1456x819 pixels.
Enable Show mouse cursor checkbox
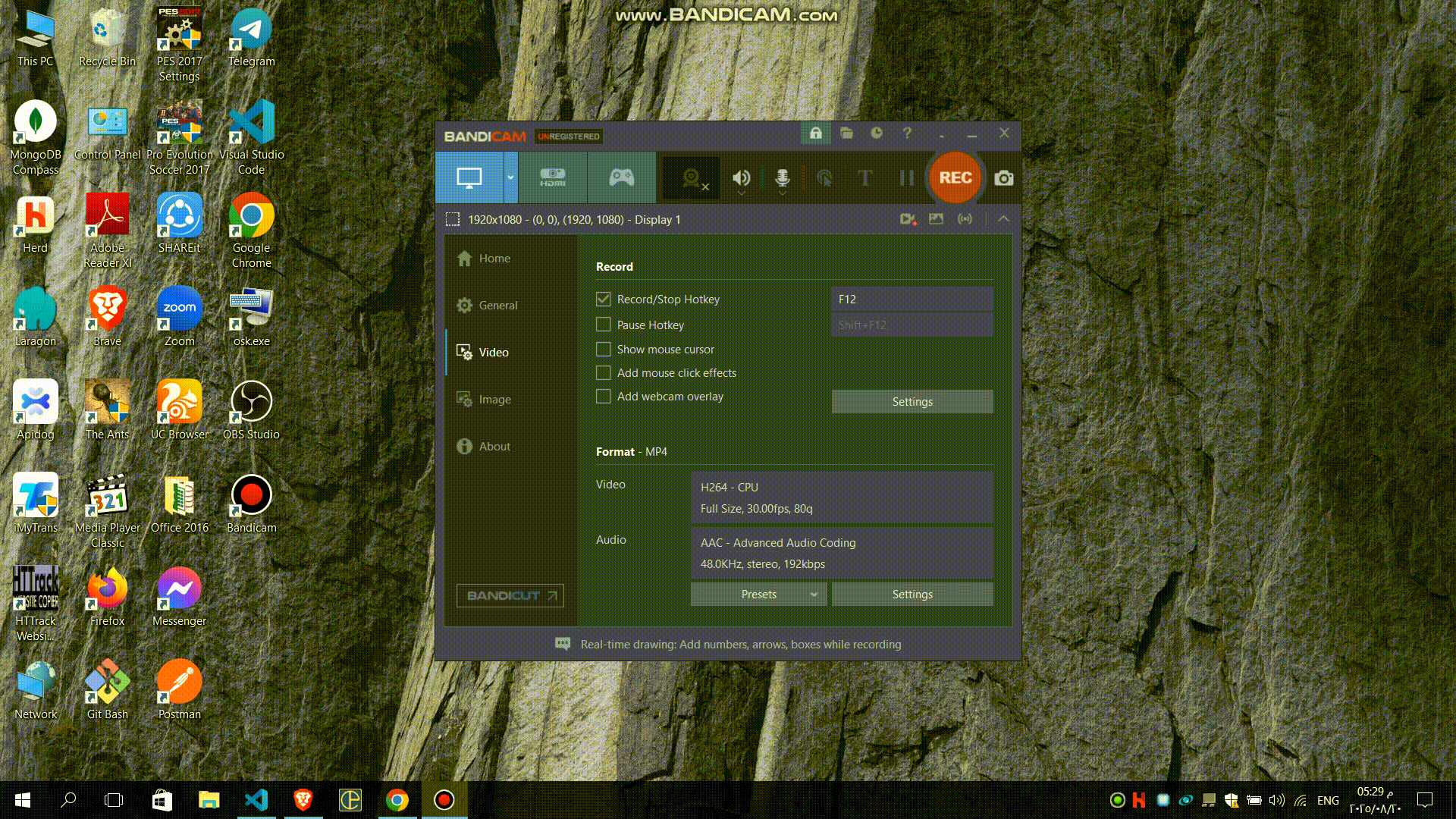tap(604, 350)
